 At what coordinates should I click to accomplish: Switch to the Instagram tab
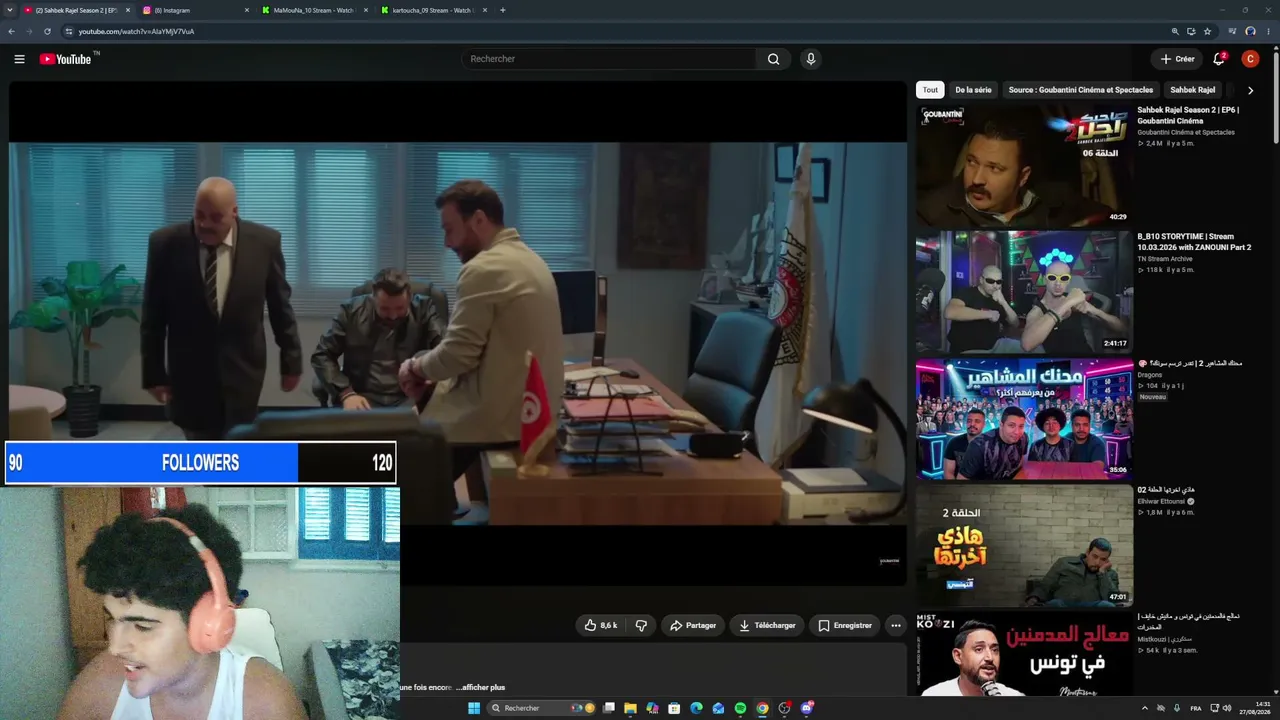[196, 10]
